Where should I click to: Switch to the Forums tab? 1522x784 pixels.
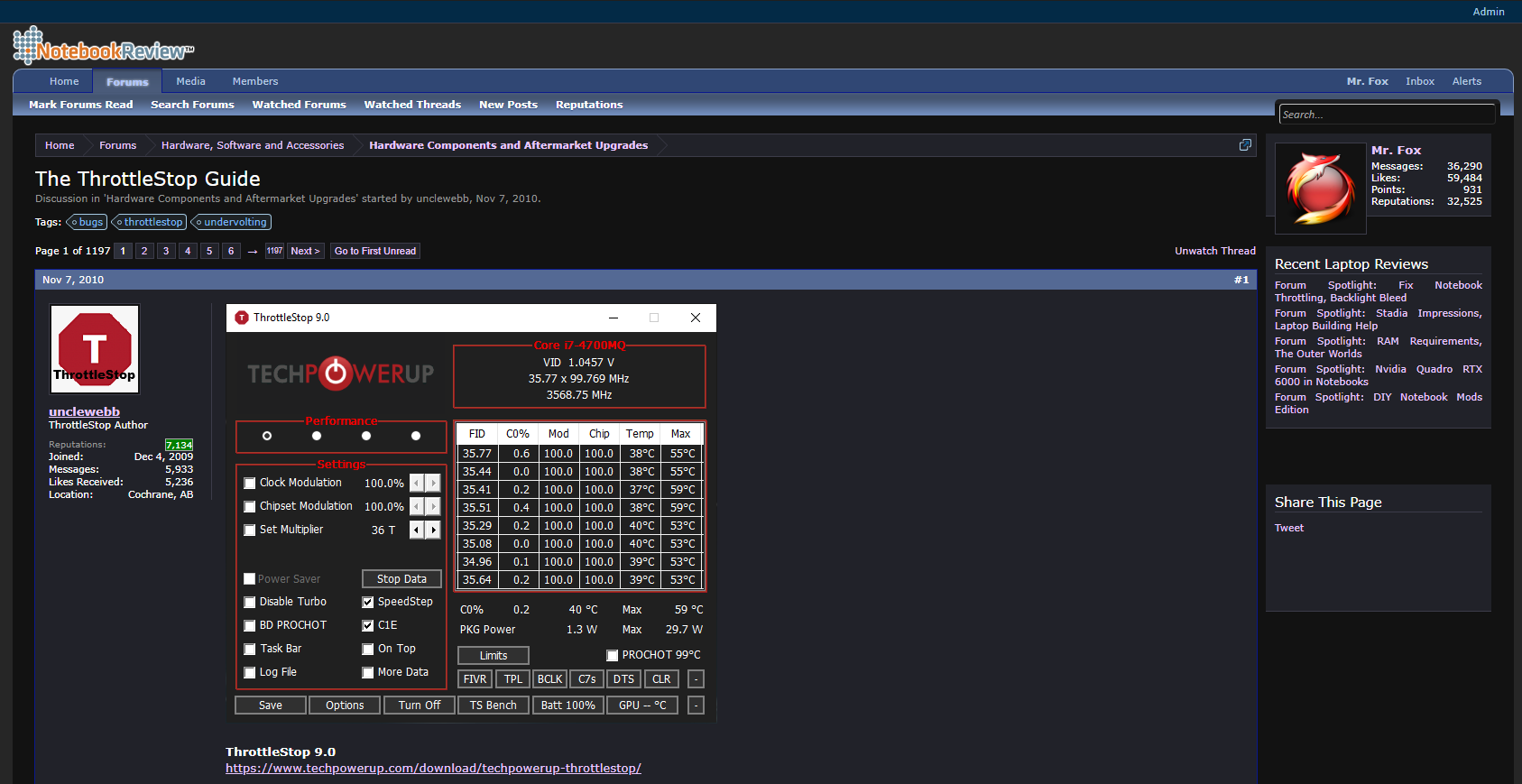pyautogui.click(x=127, y=81)
